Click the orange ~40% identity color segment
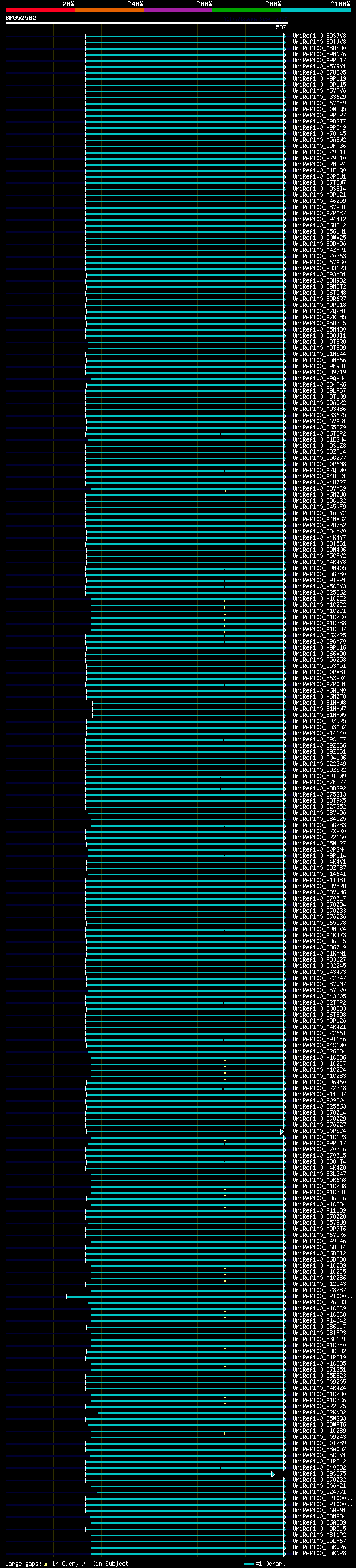The image size is (356, 1568). [109, 11]
